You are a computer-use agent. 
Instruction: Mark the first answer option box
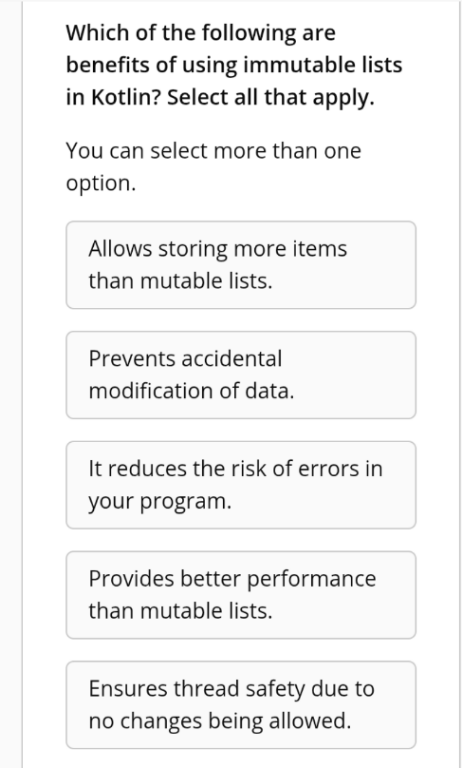coord(241,265)
